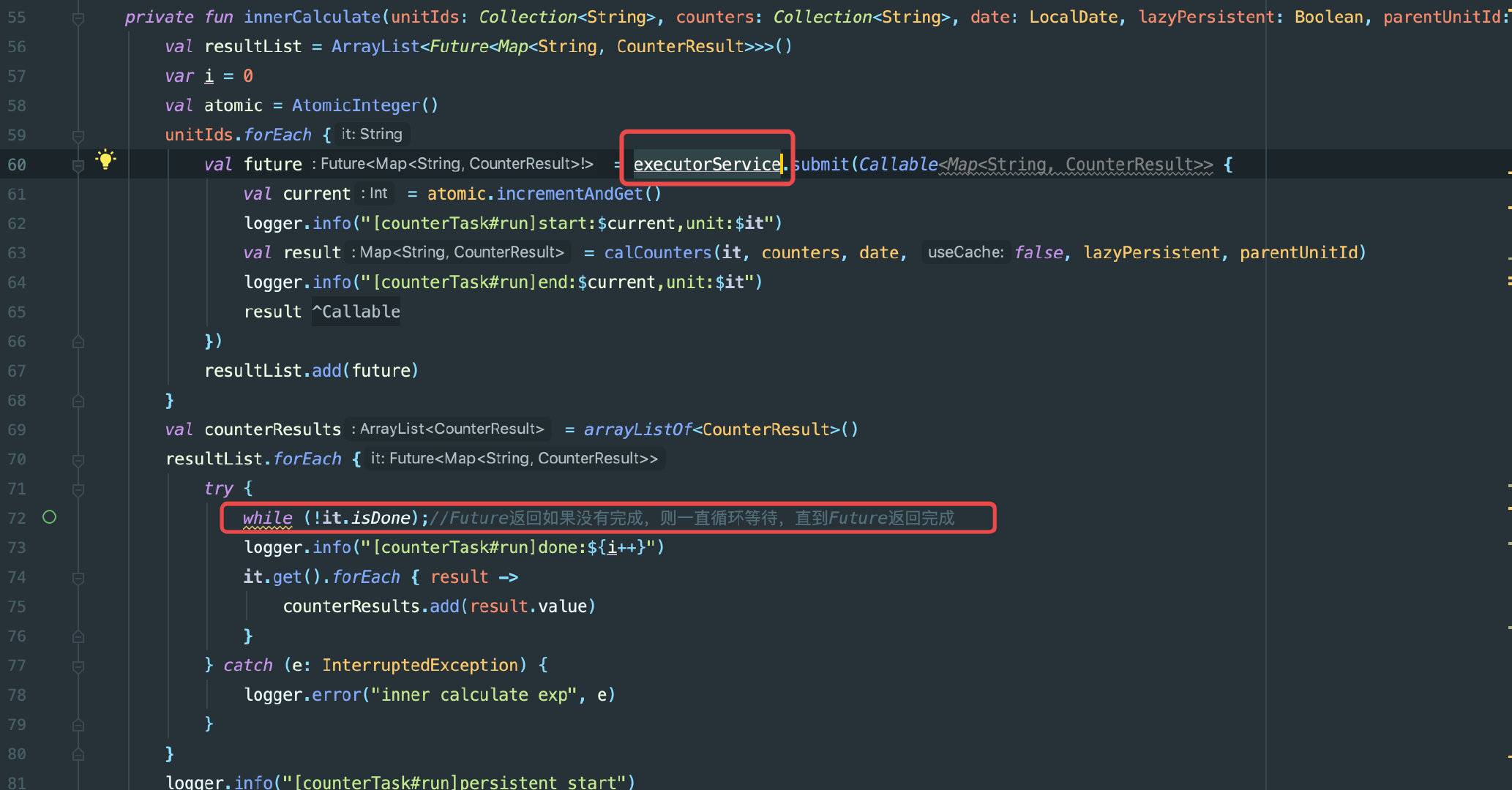The height and width of the screenshot is (790, 1512).
Task: Click the ^Callable return hint on line 65
Action: pos(356,312)
